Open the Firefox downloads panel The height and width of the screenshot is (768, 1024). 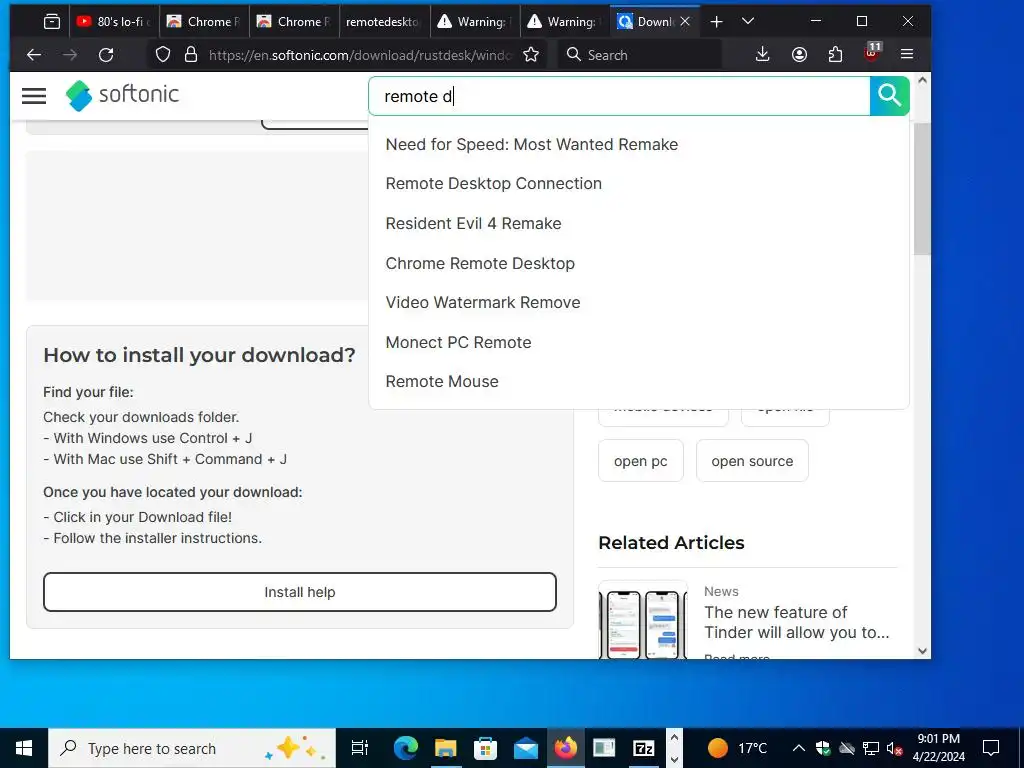762,55
